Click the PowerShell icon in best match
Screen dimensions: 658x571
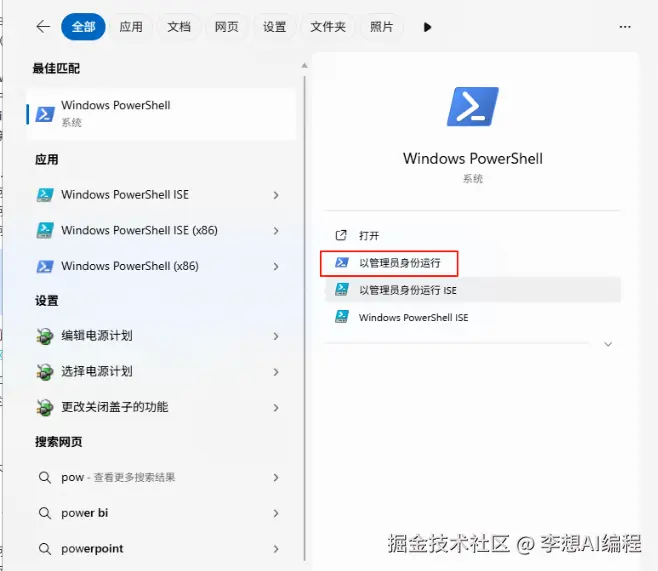(45, 114)
